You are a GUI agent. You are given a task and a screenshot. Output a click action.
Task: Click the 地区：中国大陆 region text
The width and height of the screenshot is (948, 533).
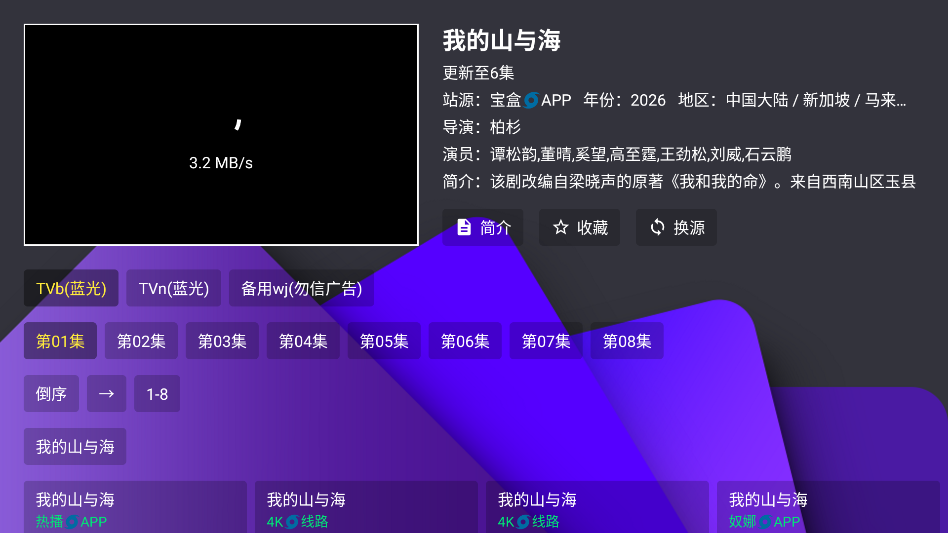[792, 100]
